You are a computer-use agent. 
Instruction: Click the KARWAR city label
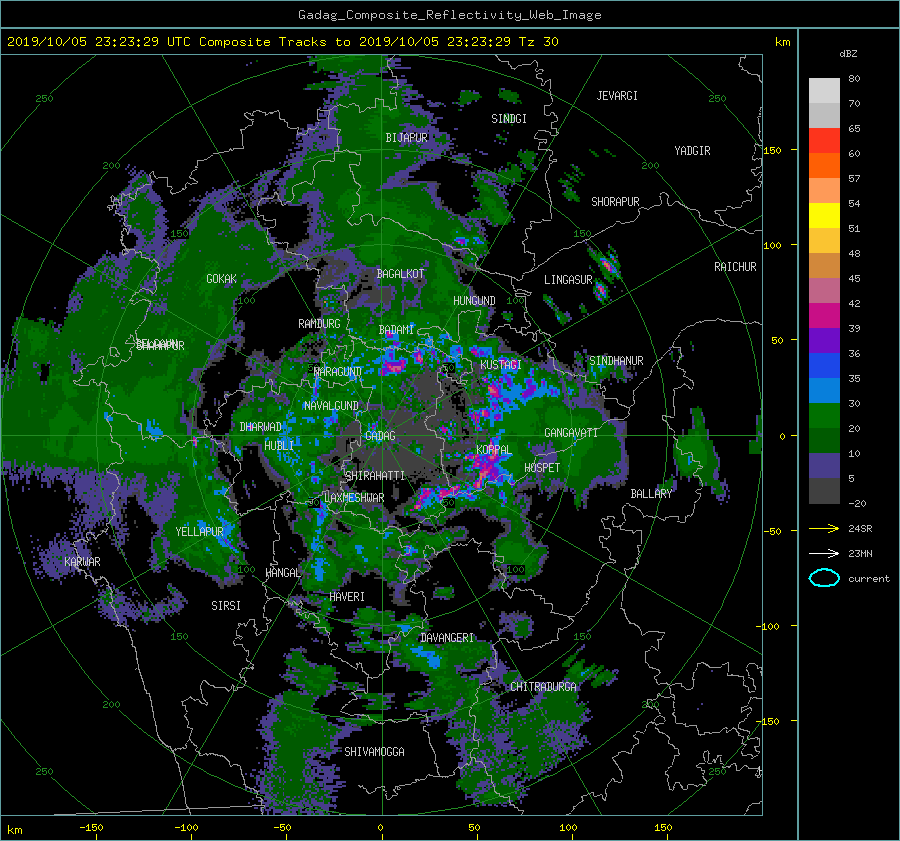(82, 562)
